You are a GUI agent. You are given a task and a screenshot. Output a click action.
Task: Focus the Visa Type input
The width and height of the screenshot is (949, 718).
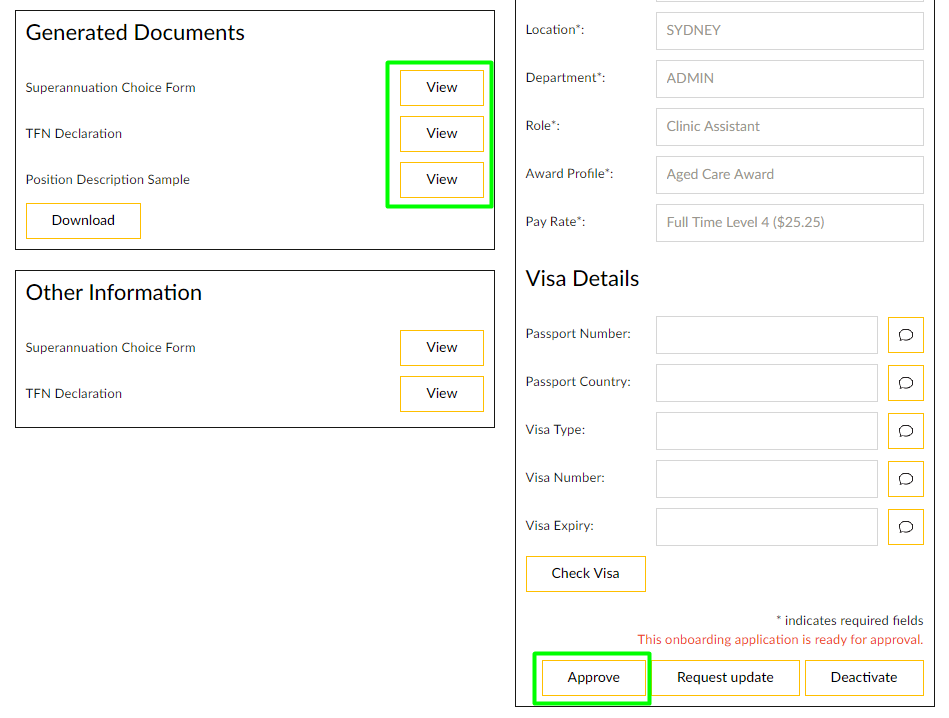[x=767, y=430]
